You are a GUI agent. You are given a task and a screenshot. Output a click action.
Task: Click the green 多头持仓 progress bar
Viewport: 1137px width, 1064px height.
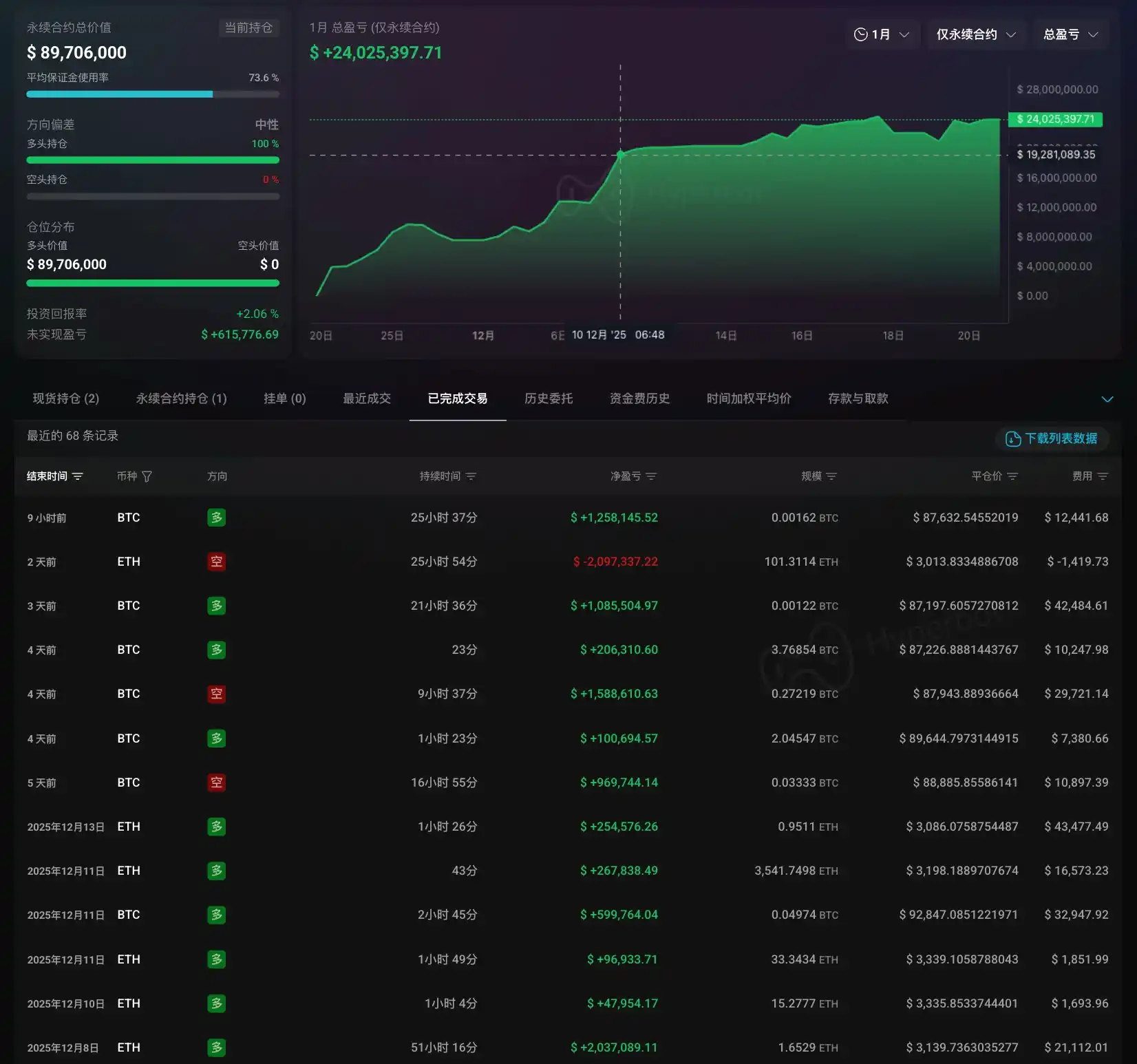[153, 160]
